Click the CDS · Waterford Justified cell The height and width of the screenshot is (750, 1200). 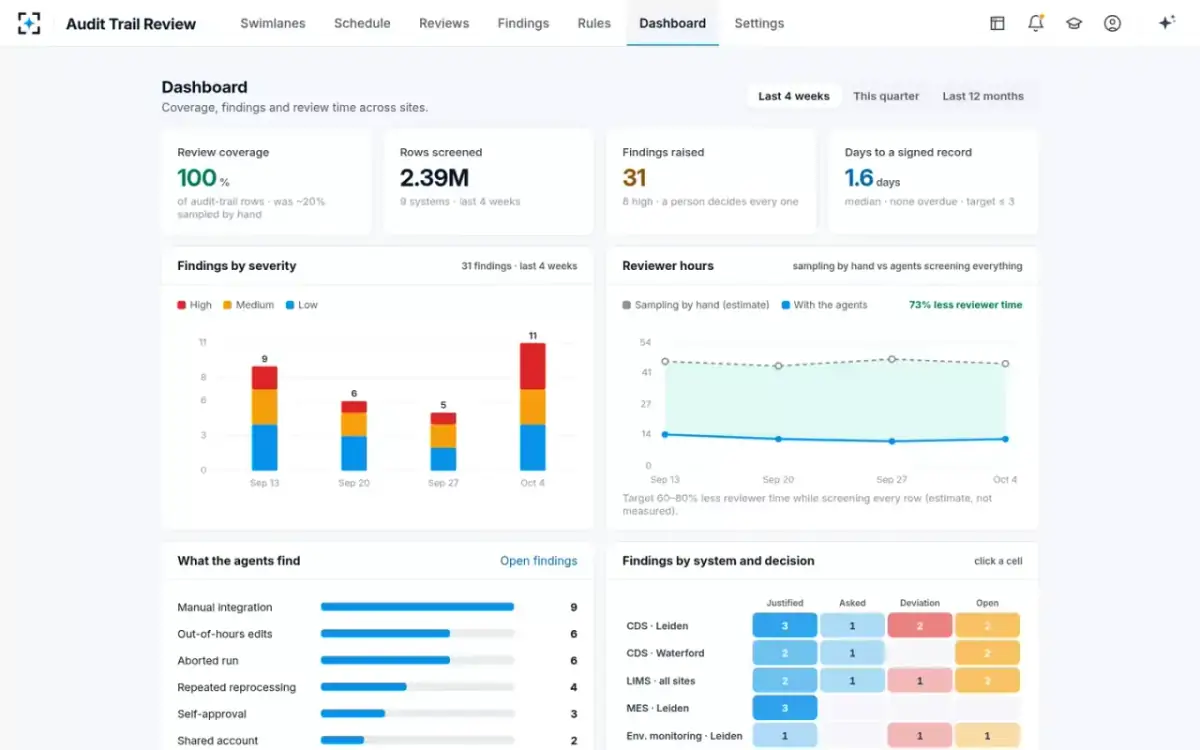coord(785,653)
